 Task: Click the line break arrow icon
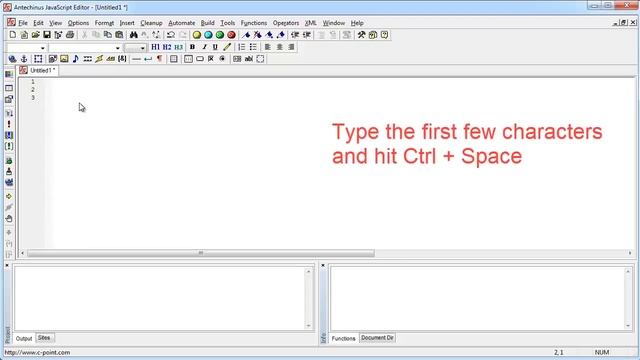pyautogui.click(x=148, y=59)
